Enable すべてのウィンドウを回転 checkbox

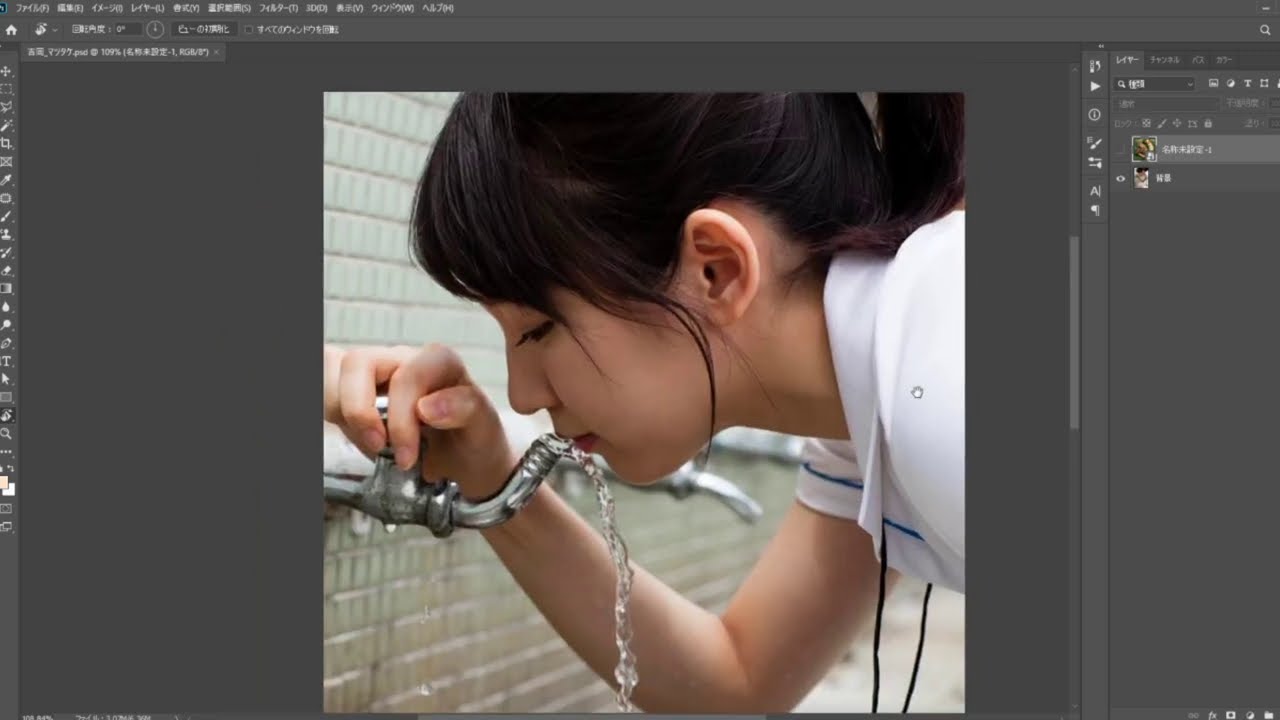249,30
